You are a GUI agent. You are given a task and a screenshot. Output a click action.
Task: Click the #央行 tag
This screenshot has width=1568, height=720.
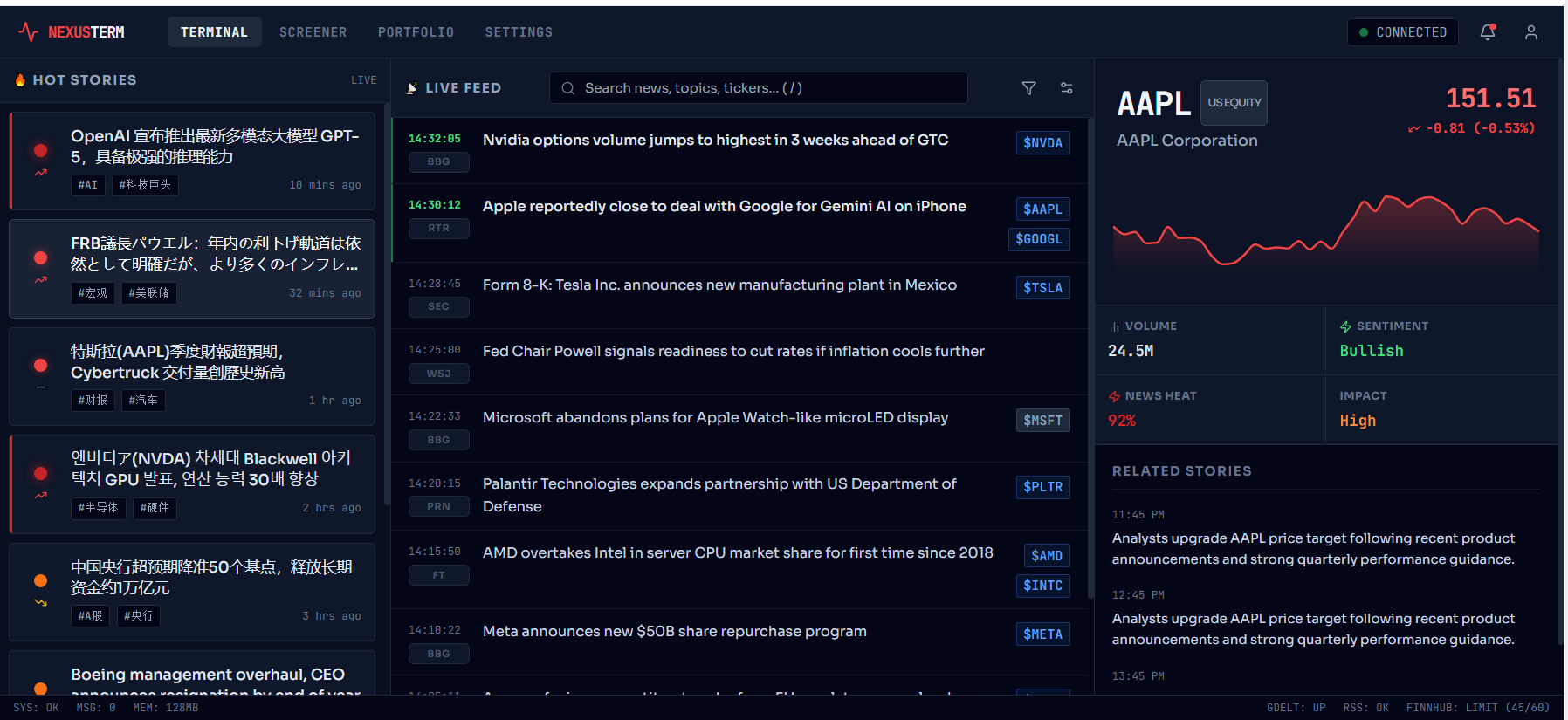click(138, 616)
